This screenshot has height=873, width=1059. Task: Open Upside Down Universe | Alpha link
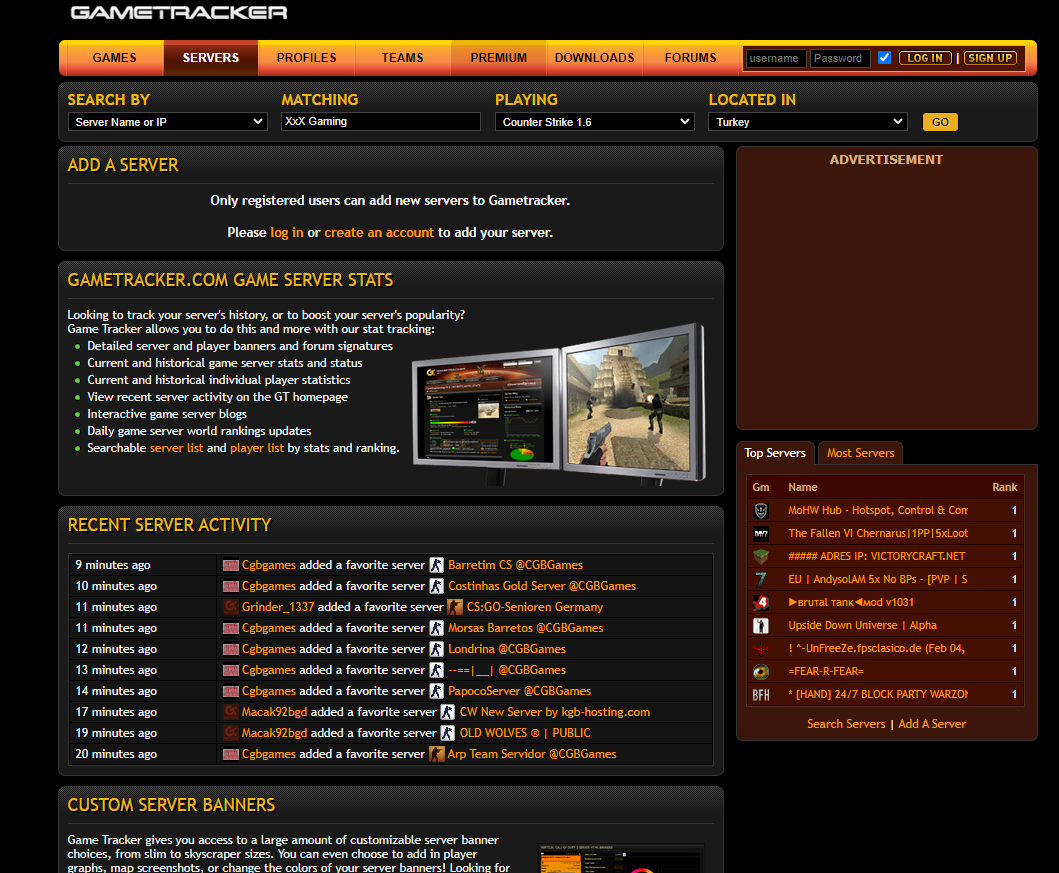pos(862,625)
